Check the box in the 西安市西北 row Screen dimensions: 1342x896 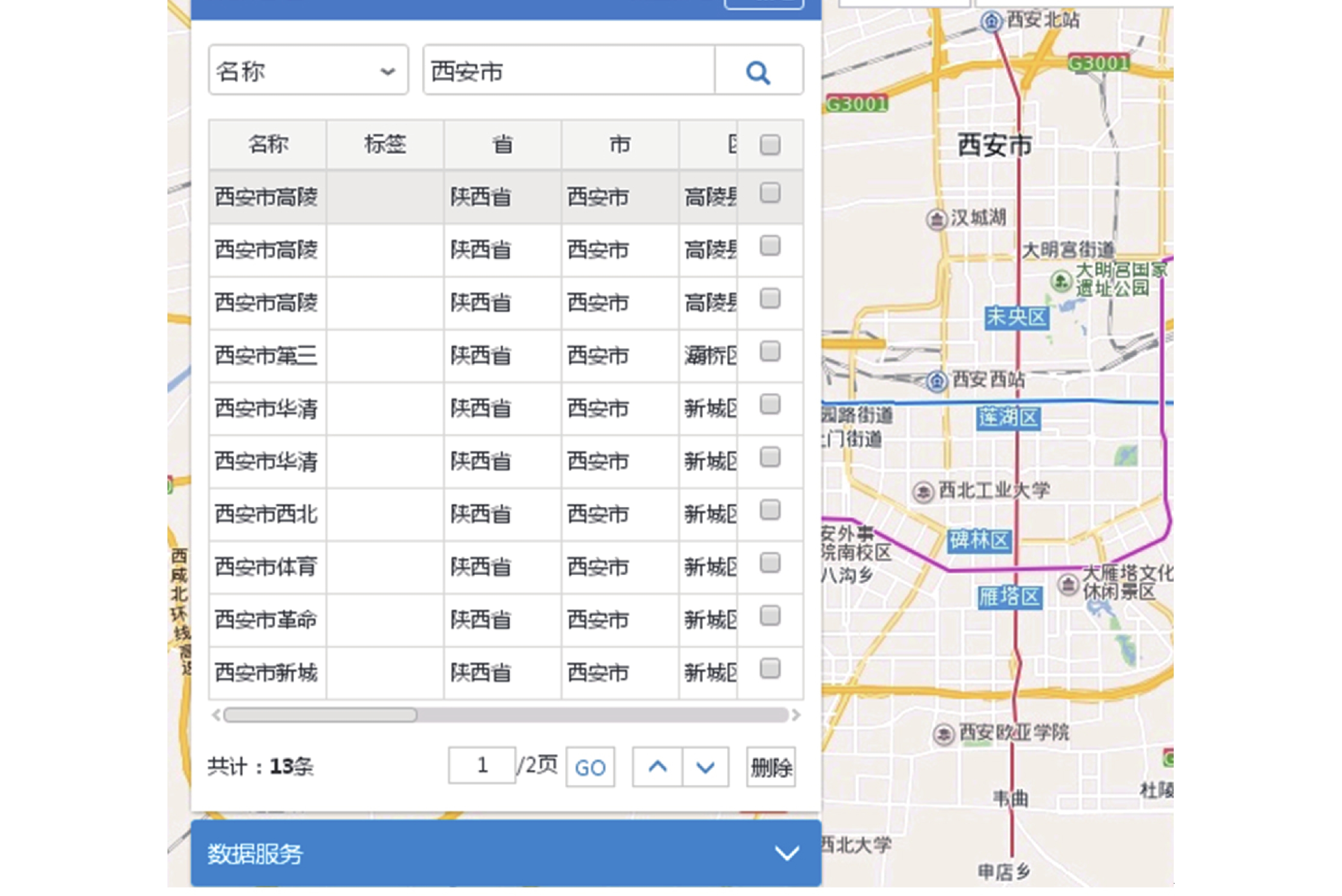point(770,510)
